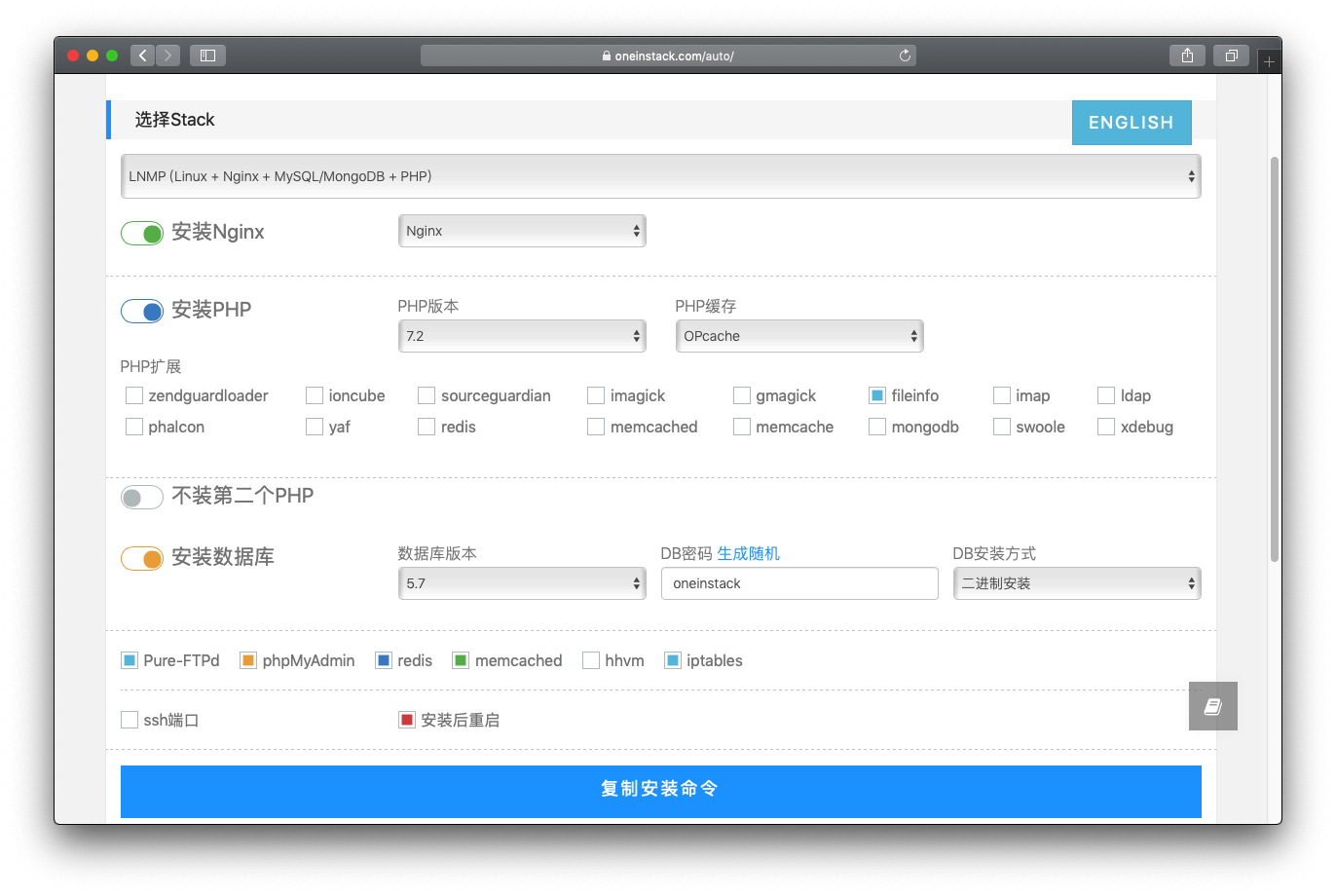Image resolution: width=1336 pixels, height=896 pixels.
Task: Uncheck the phpMyAdmin option
Action: (x=247, y=660)
